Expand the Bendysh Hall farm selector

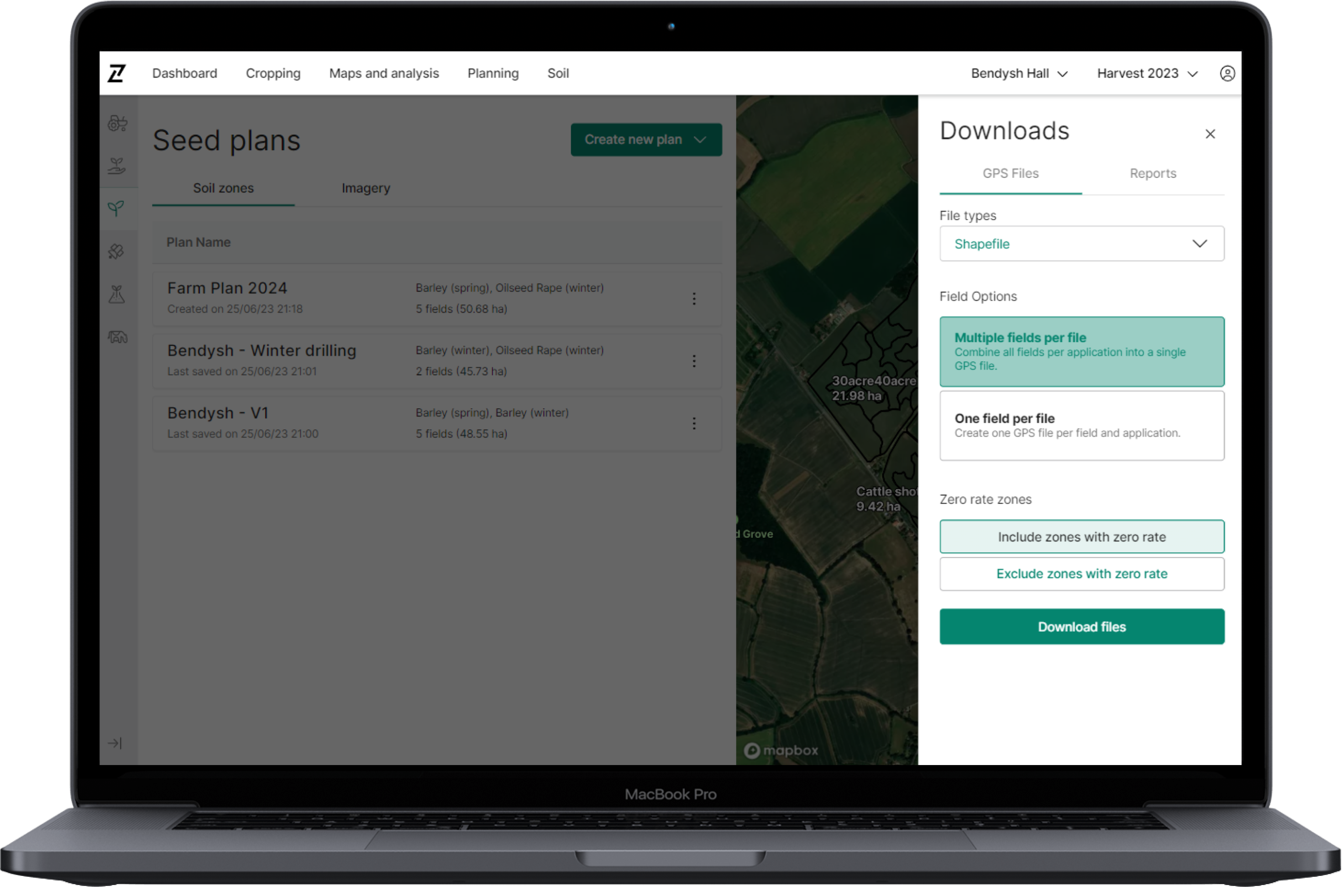(1019, 73)
